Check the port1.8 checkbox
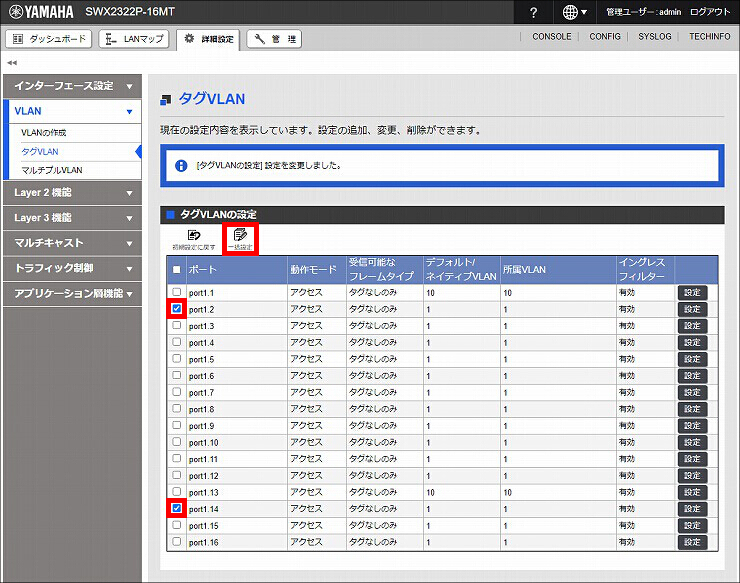Image resolution: width=740 pixels, height=583 pixels. coord(177,408)
